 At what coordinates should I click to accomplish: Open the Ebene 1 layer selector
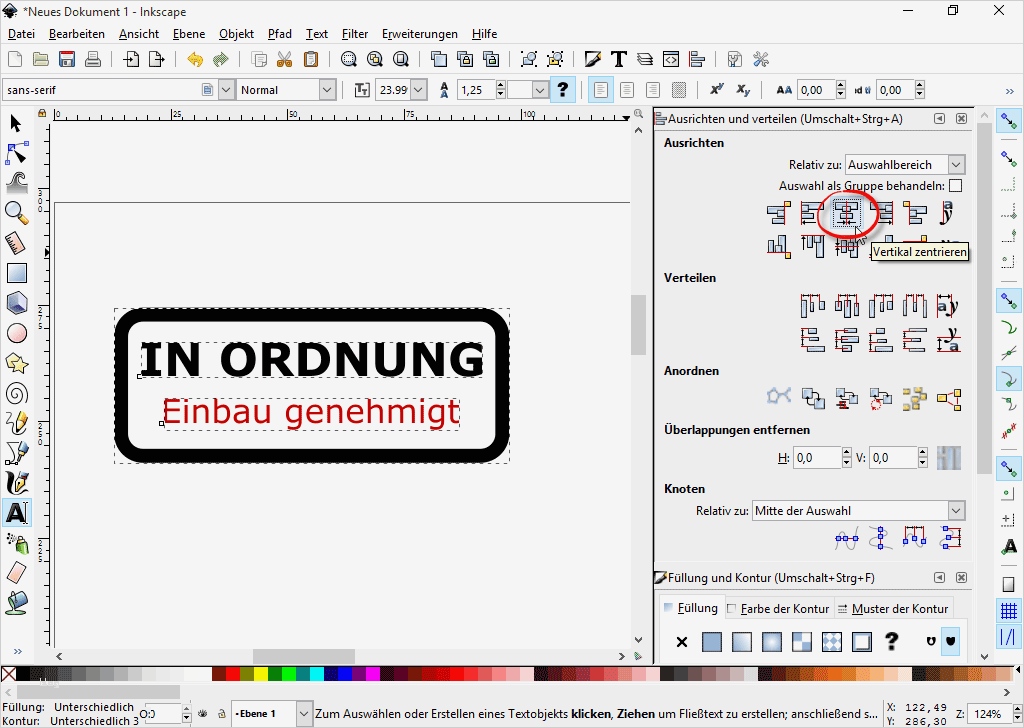pyautogui.click(x=268, y=714)
